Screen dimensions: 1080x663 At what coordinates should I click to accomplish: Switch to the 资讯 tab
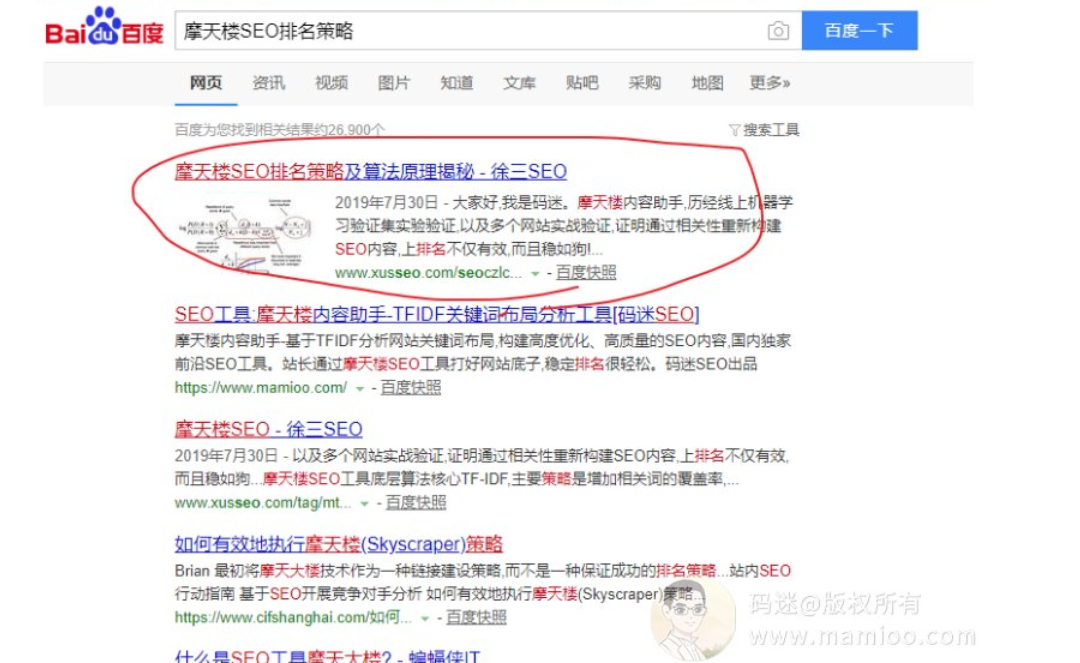tap(269, 83)
